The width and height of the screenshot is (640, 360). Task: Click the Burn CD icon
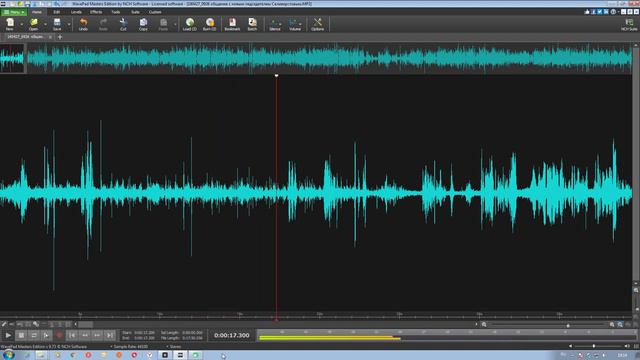pyautogui.click(x=210, y=24)
